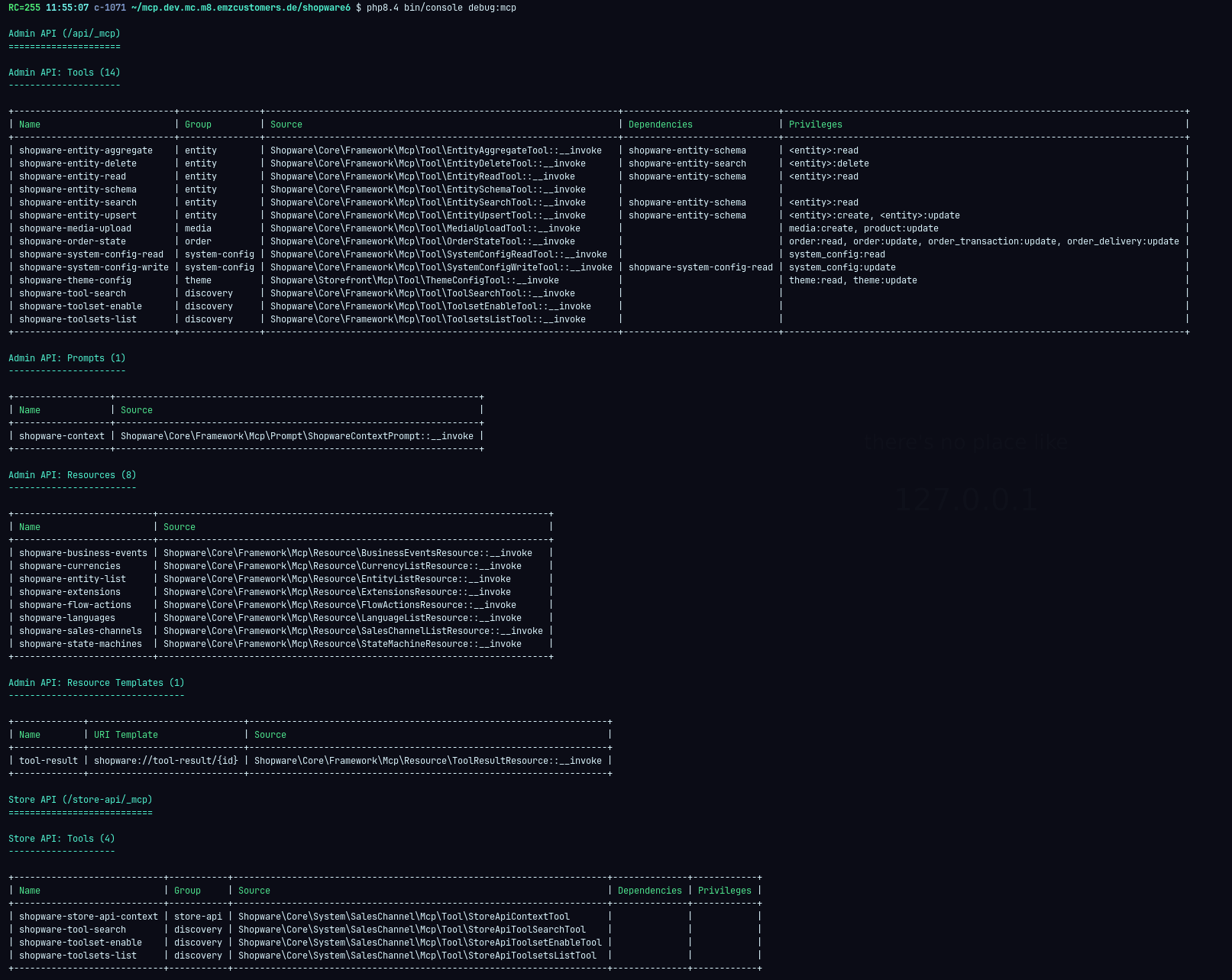Viewport: 1232px width, 980px height.
Task: Click the "shopware-flow-actions" resource name
Action: [x=75, y=605]
